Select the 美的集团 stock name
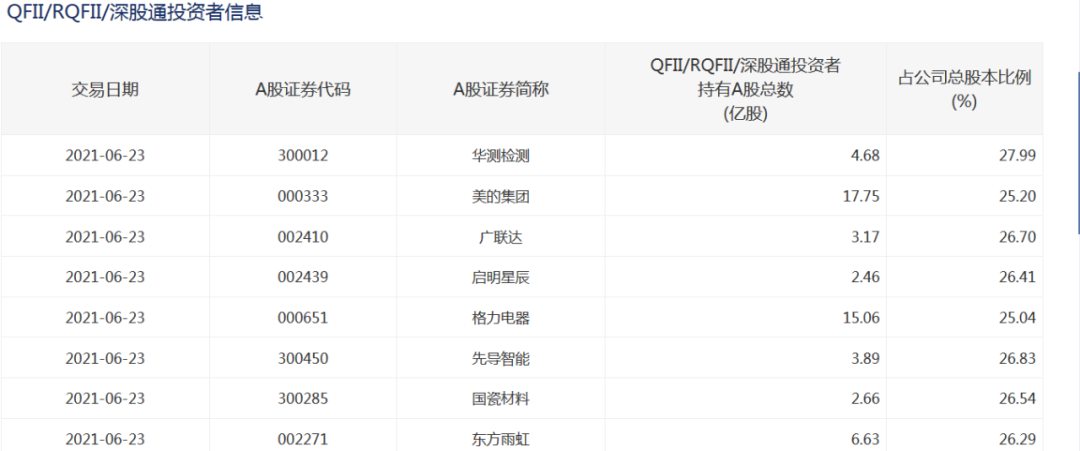The width and height of the screenshot is (1080, 451). (500, 196)
